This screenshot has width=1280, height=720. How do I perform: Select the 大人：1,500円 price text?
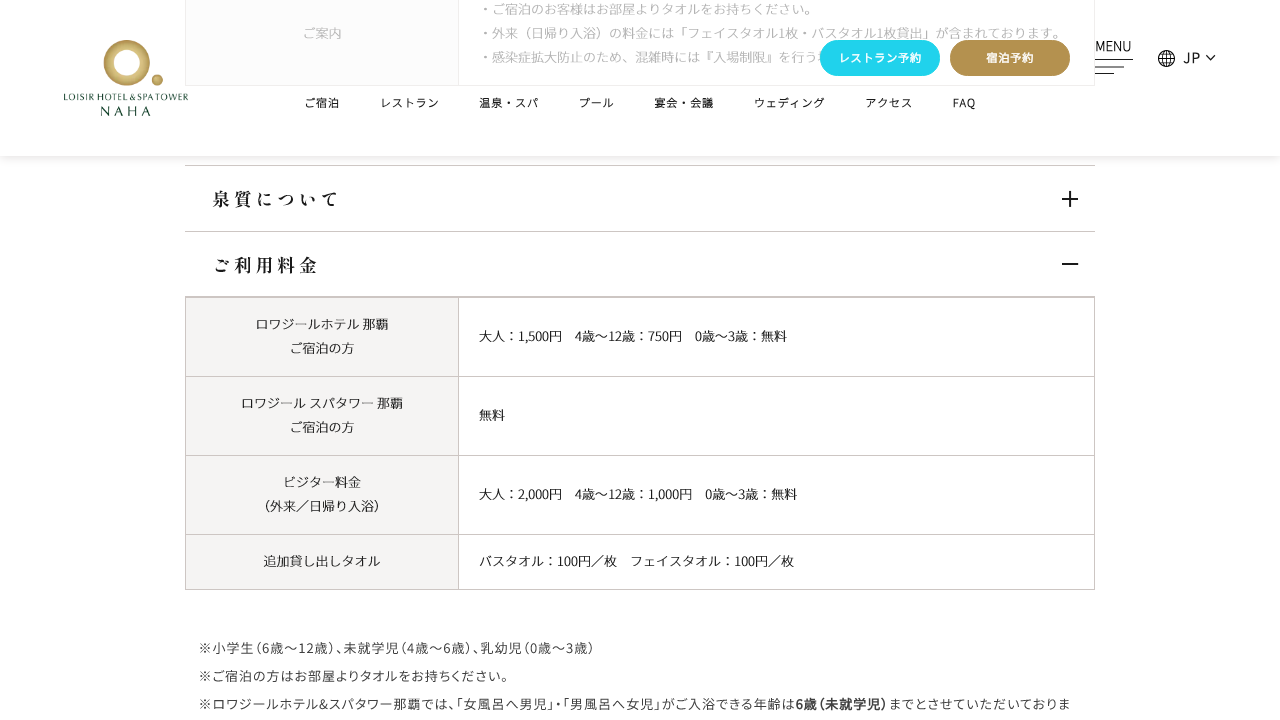[521, 337]
